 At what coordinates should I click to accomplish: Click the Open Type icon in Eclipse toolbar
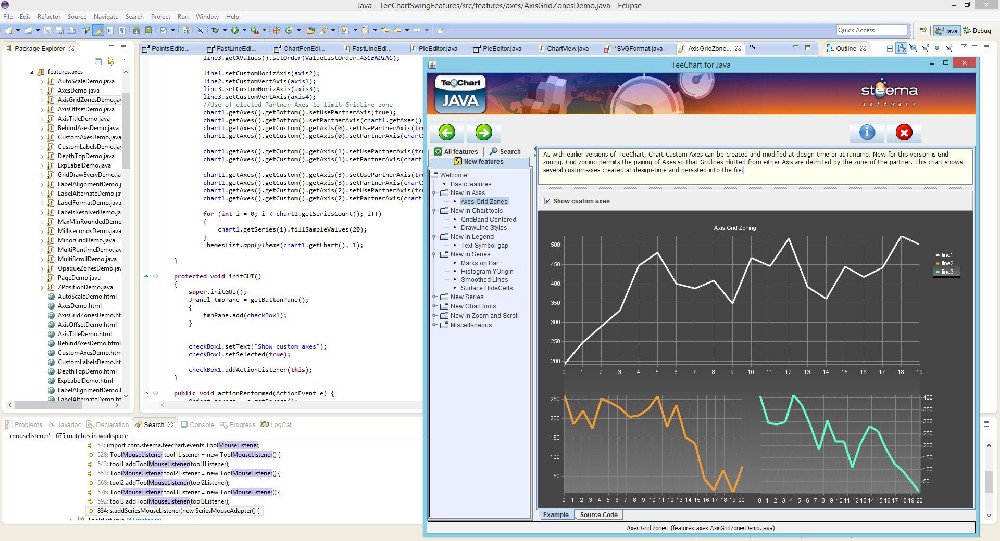coord(311,30)
